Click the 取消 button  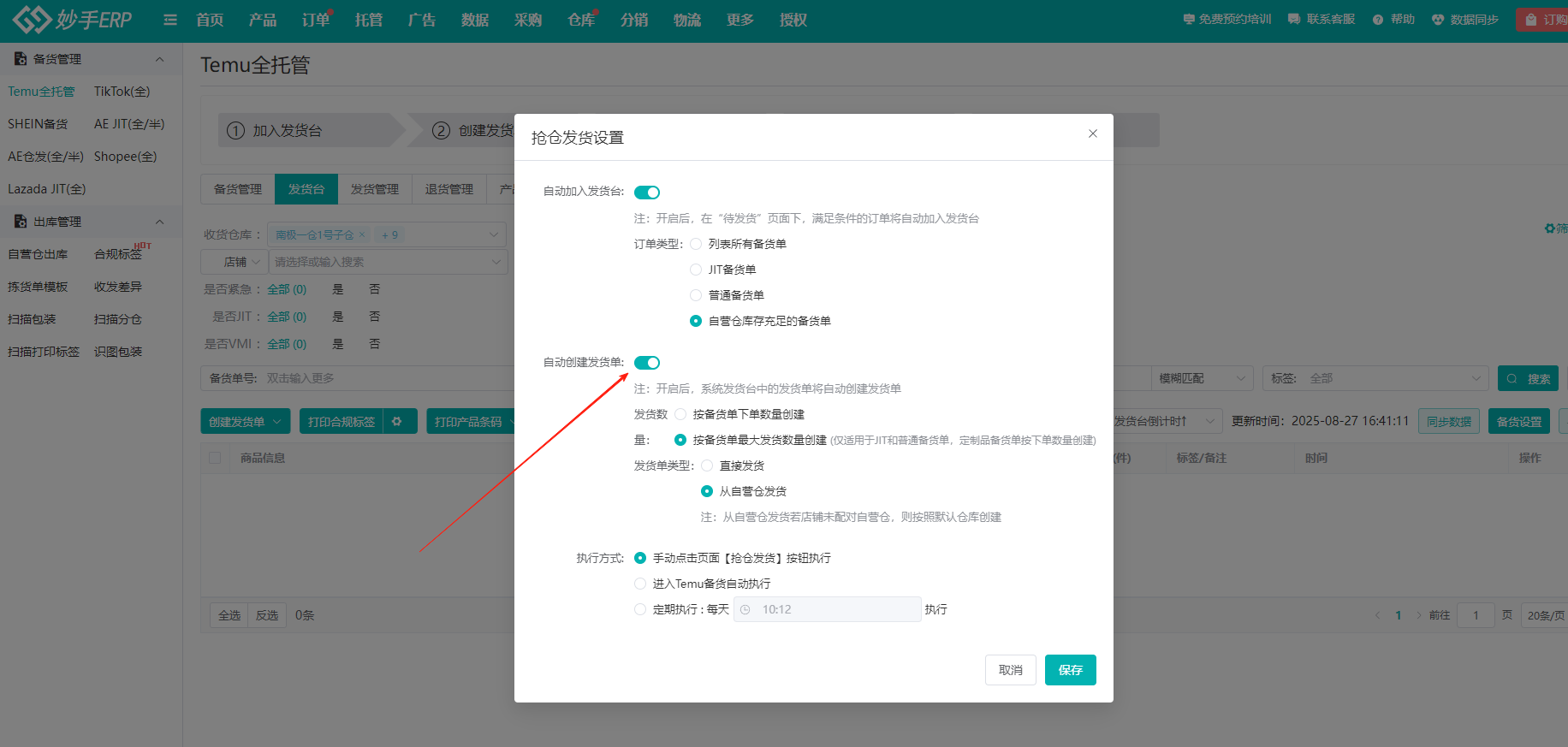pyautogui.click(x=1010, y=670)
